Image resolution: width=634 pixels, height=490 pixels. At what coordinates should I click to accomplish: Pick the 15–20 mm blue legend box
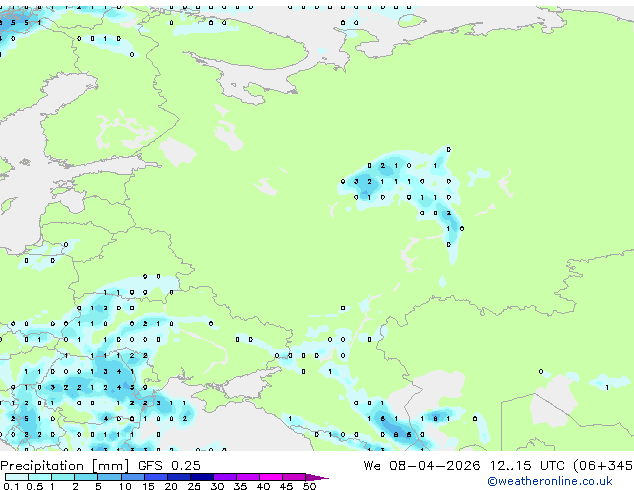(156, 477)
